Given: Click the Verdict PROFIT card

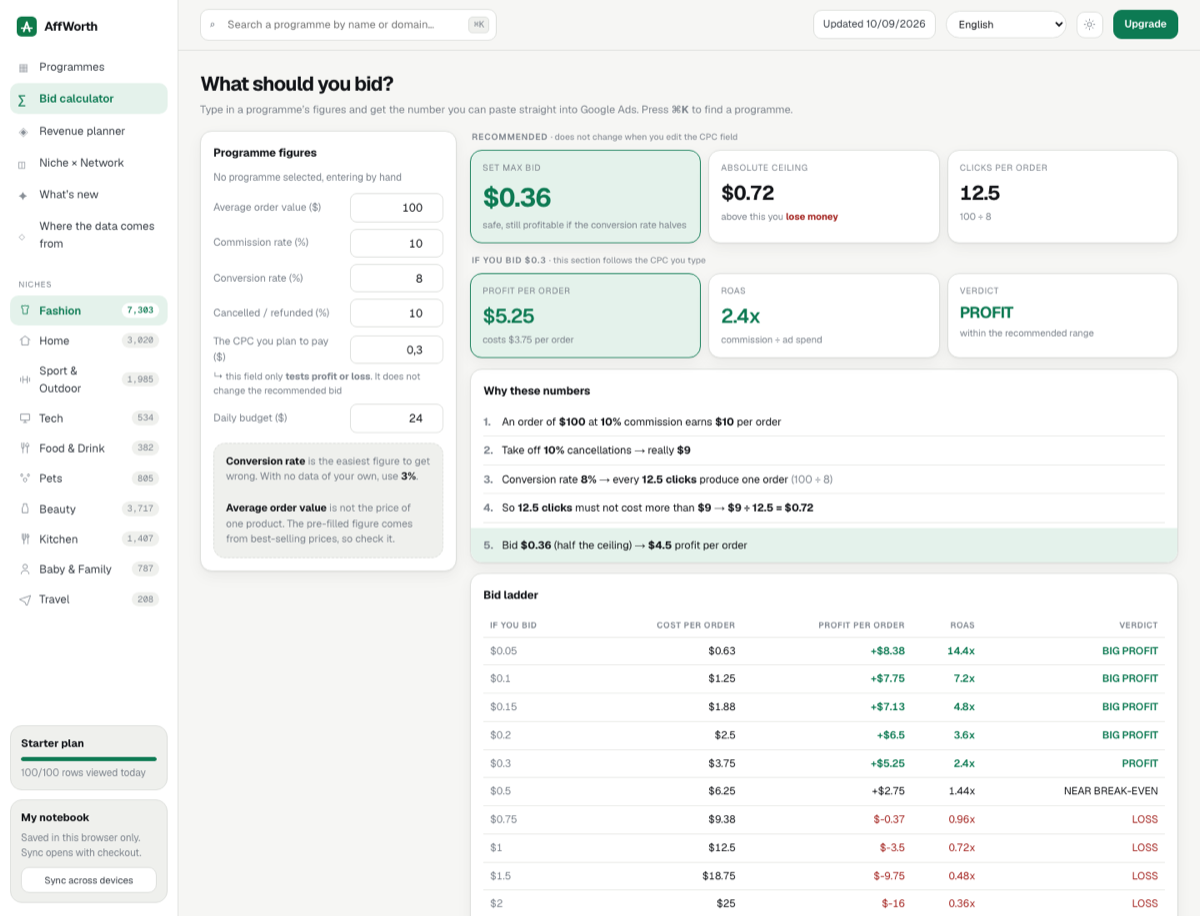Looking at the screenshot, I should click(1062, 316).
